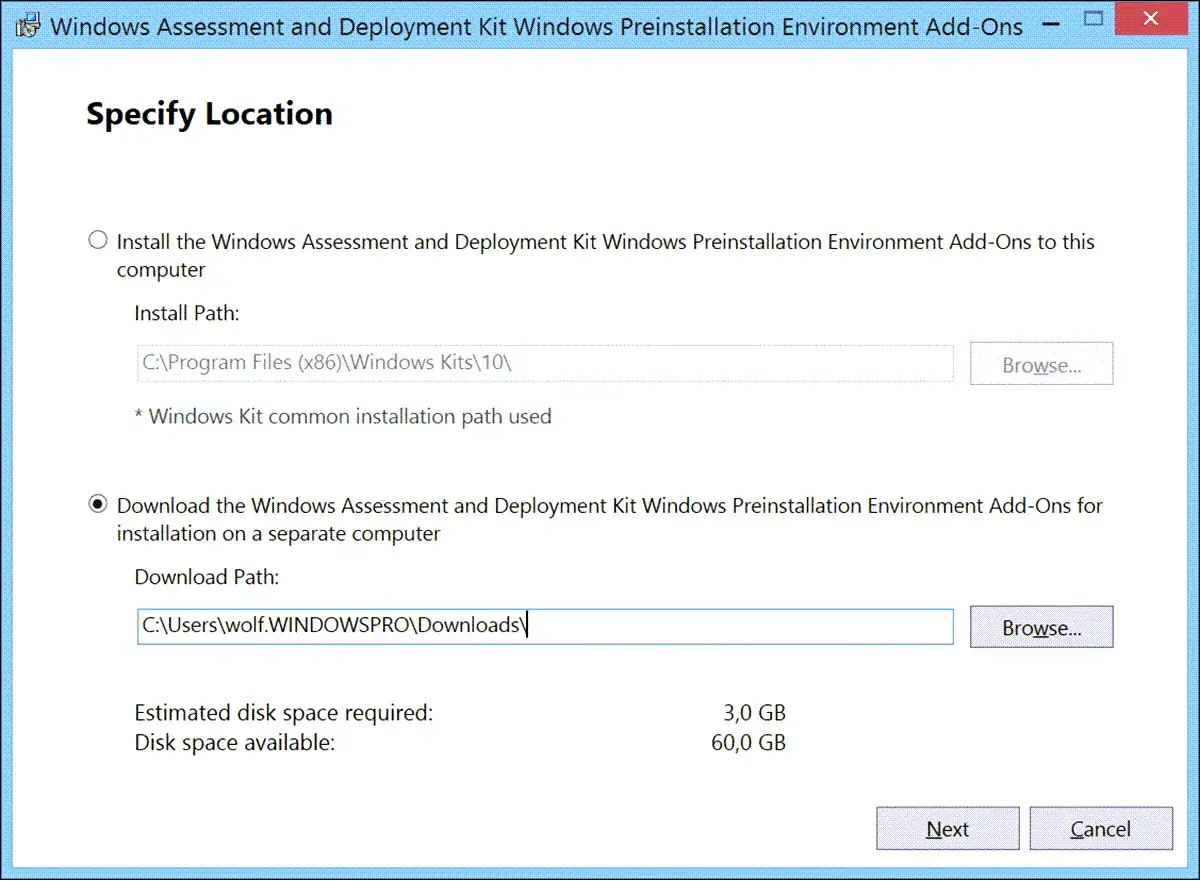The image size is (1200, 881).
Task: Maximize the setup window
Action: pos(1095,19)
